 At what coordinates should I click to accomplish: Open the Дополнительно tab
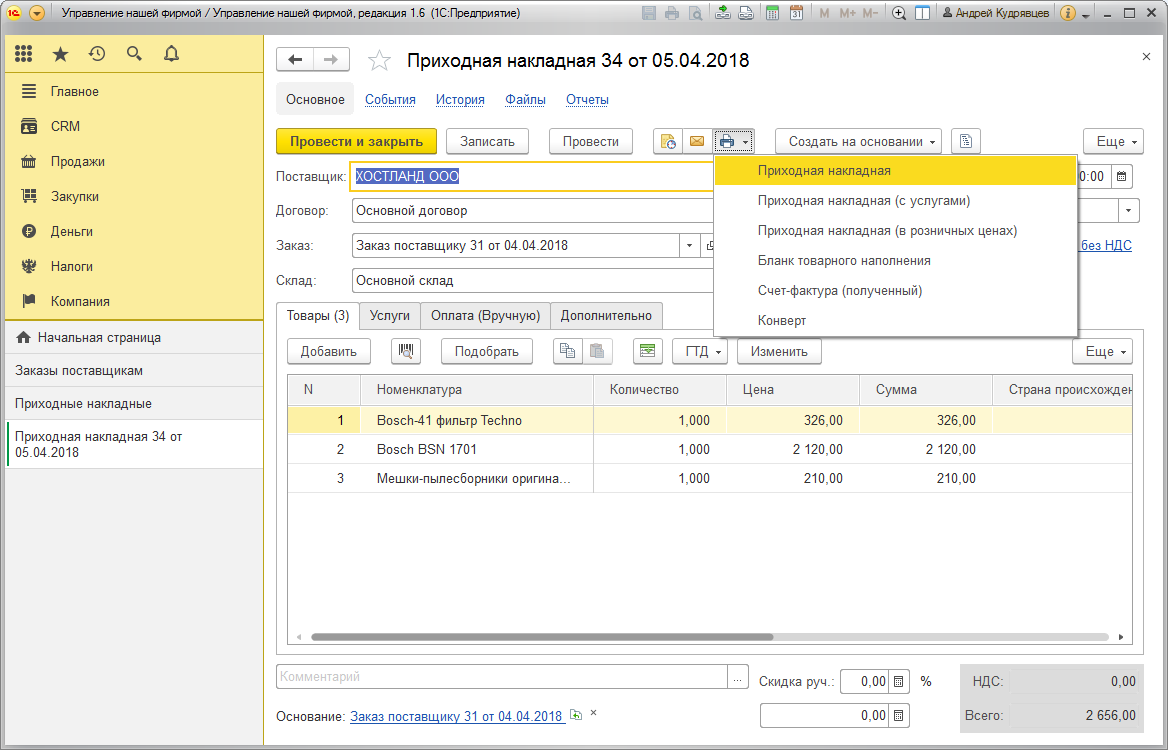(606, 316)
